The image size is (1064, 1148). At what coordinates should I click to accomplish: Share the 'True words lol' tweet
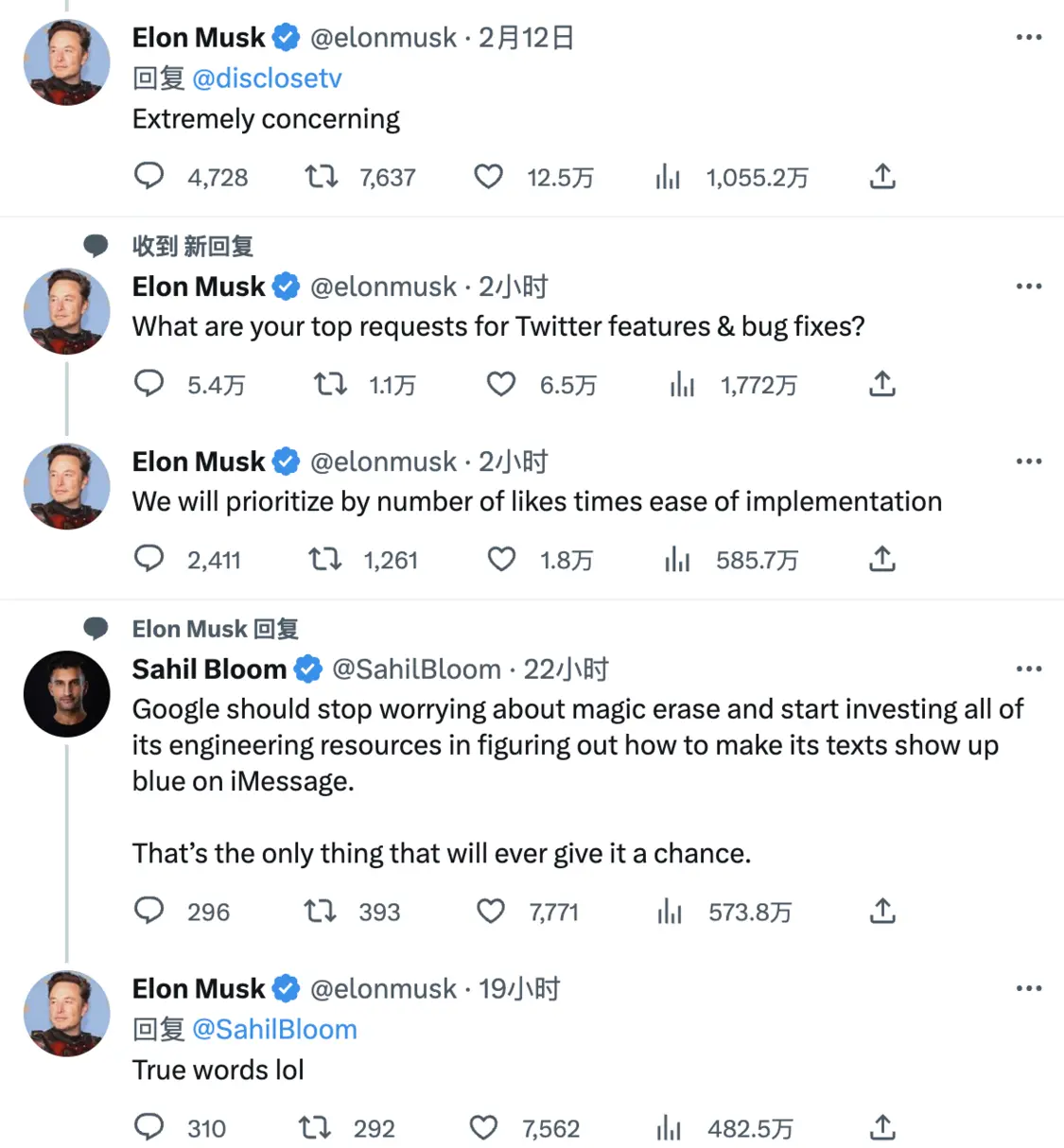[x=881, y=1127]
